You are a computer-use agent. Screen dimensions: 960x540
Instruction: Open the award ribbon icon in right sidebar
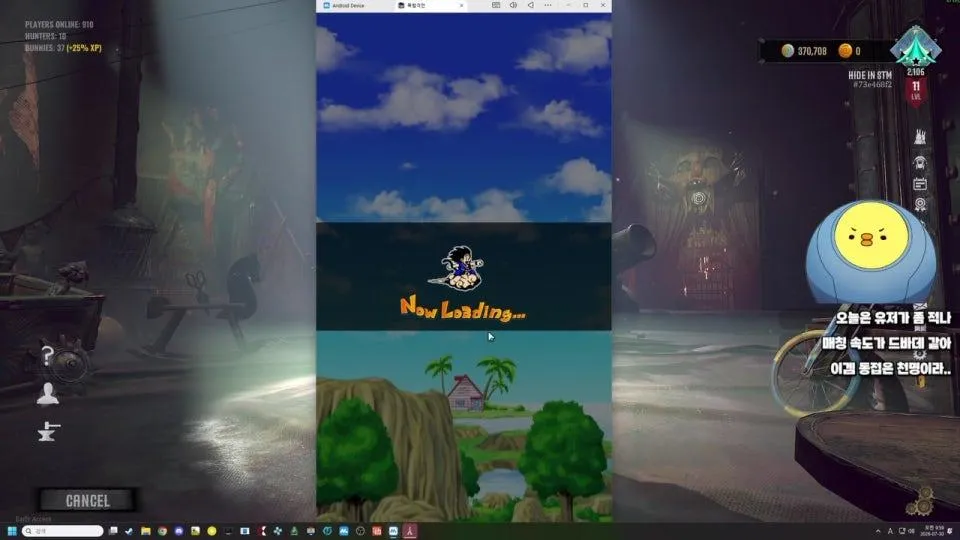point(920,204)
